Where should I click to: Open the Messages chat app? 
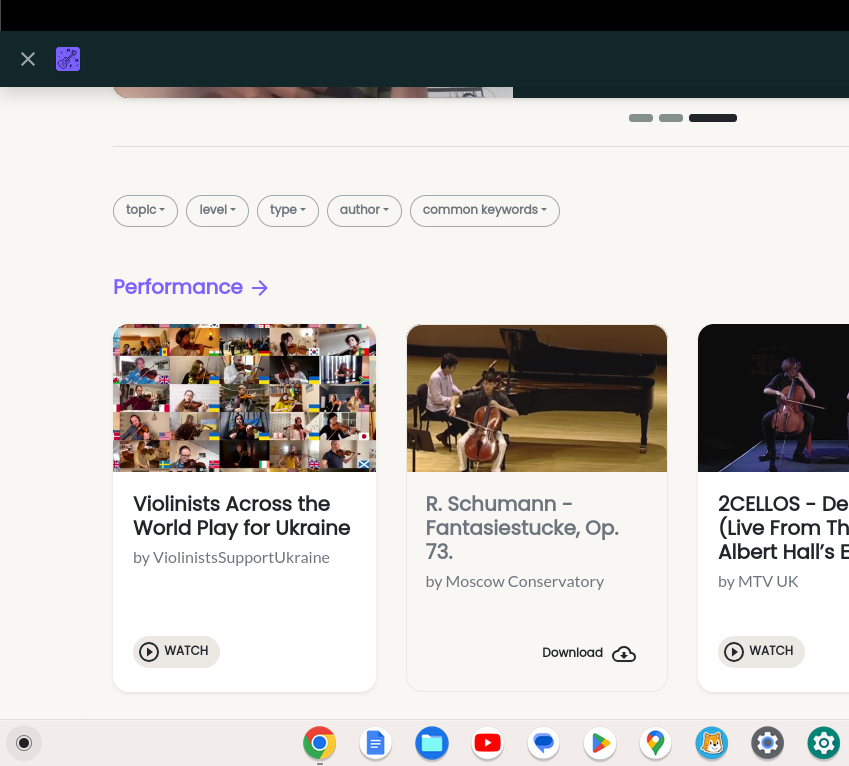pyautogui.click(x=544, y=743)
